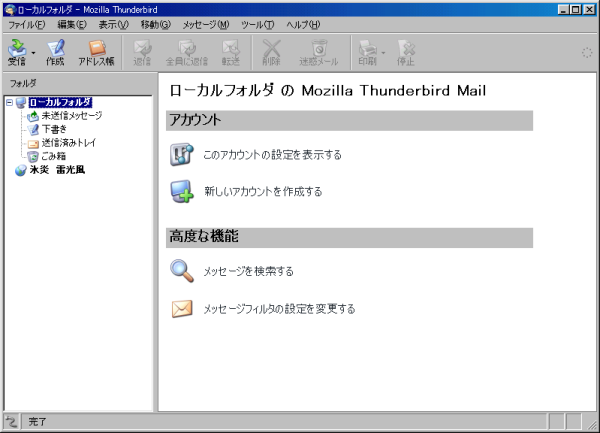Click the window resize grip

[x=592, y=423]
